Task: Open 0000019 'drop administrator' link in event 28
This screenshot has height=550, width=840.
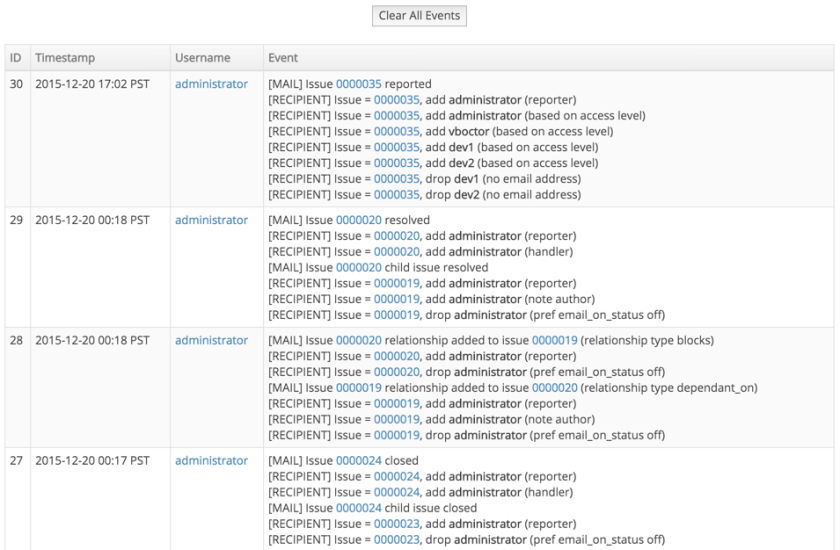Action: (x=396, y=435)
